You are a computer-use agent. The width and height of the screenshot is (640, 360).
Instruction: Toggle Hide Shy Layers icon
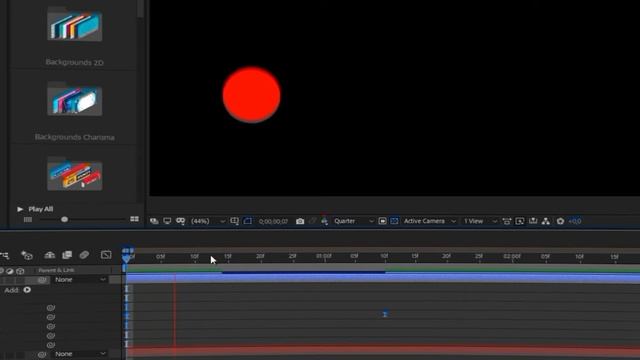pos(49,255)
